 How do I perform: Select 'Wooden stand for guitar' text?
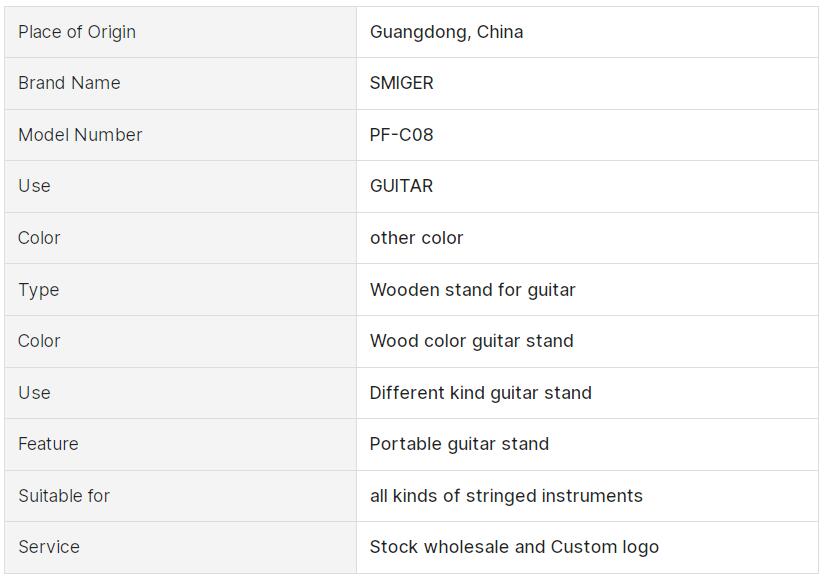point(472,290)
